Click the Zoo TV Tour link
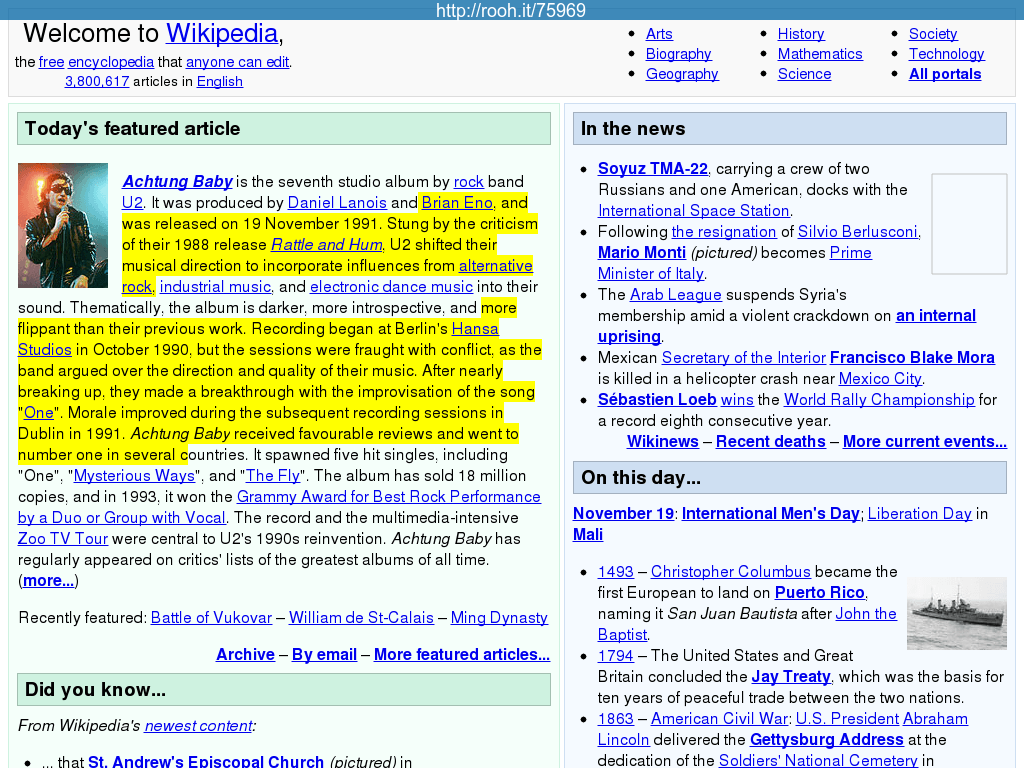The height and width of the screenshot is (768, 1024). (63, 539)
